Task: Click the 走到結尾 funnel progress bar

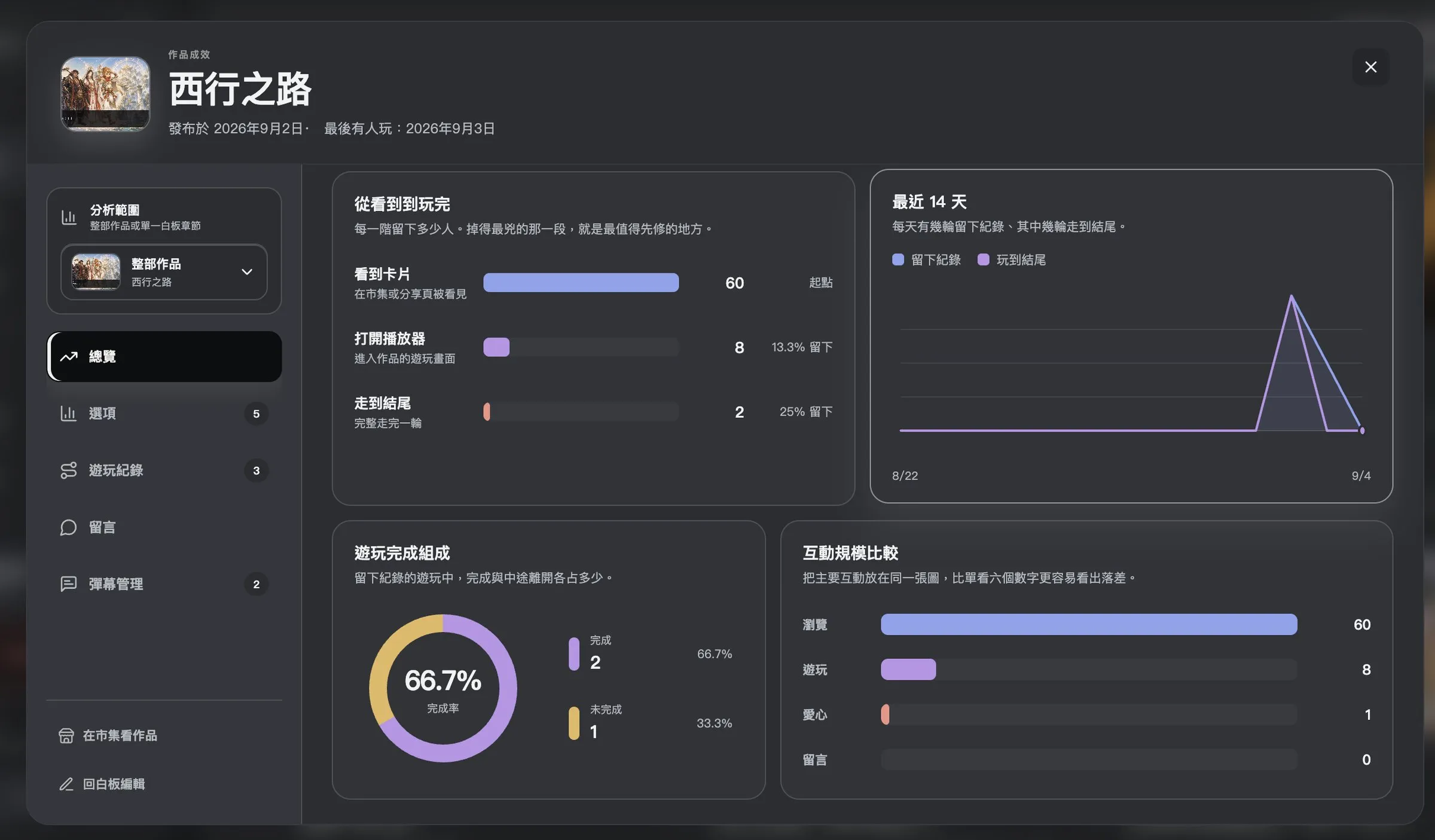Action: tap(581, 412)
